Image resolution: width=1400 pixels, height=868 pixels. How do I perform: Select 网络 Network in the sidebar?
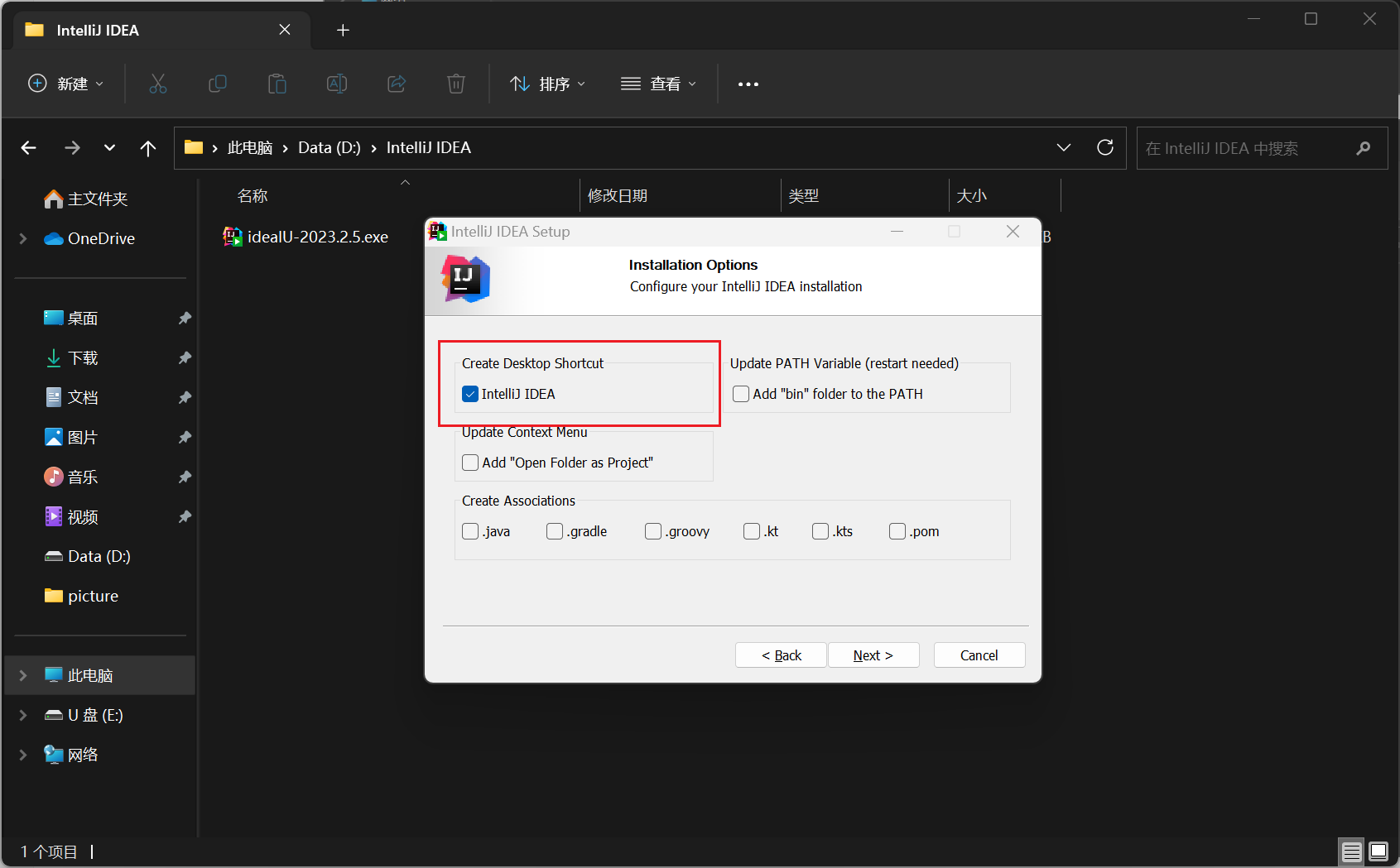(x=71, y=755)
